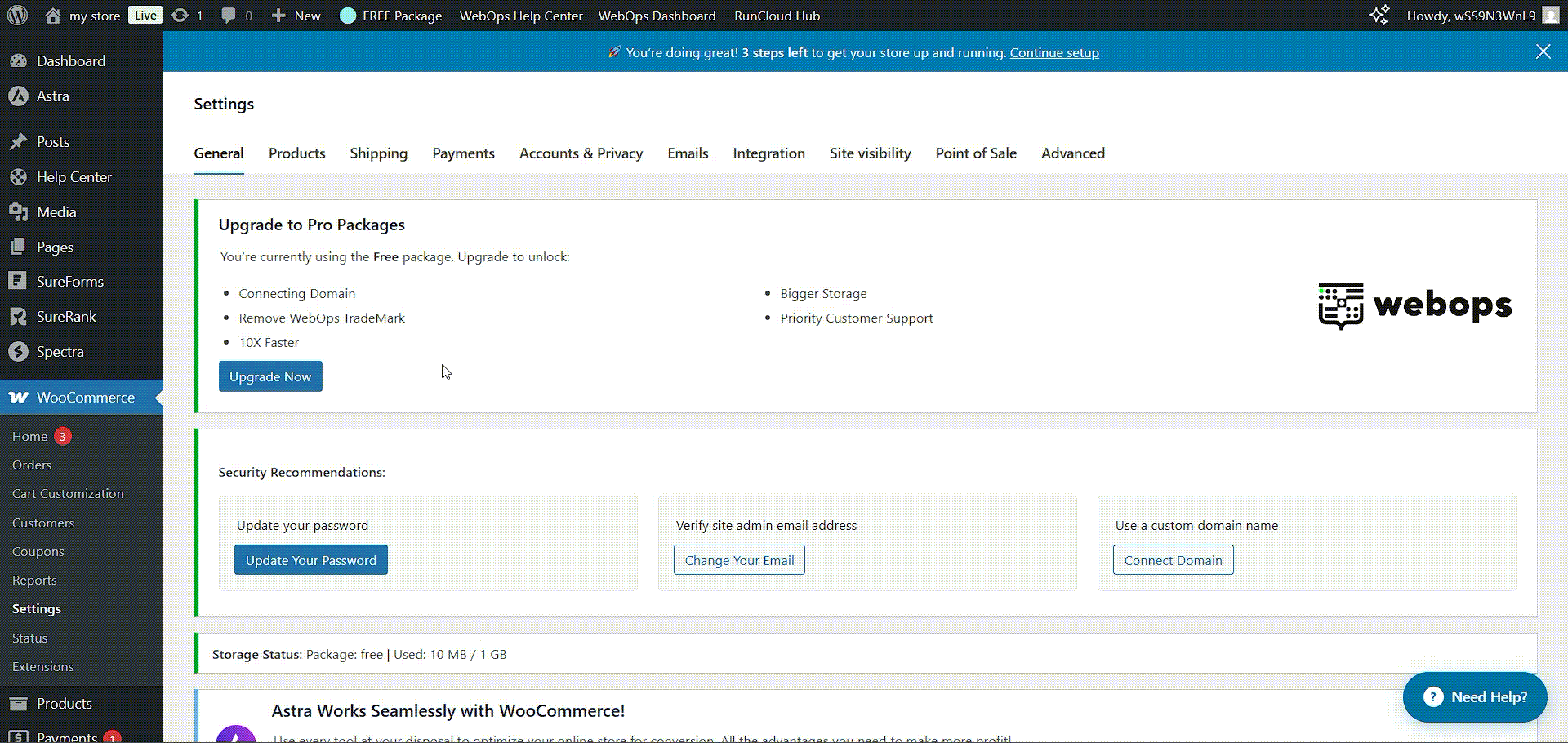Open SureRank from the sidebar
1568x743 pixels.
(x=66, y=317)
